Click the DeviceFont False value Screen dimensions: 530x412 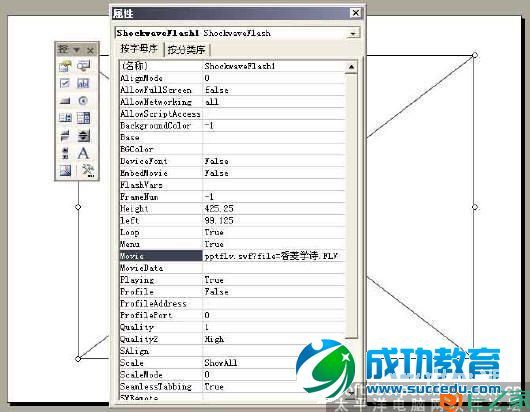274,161
